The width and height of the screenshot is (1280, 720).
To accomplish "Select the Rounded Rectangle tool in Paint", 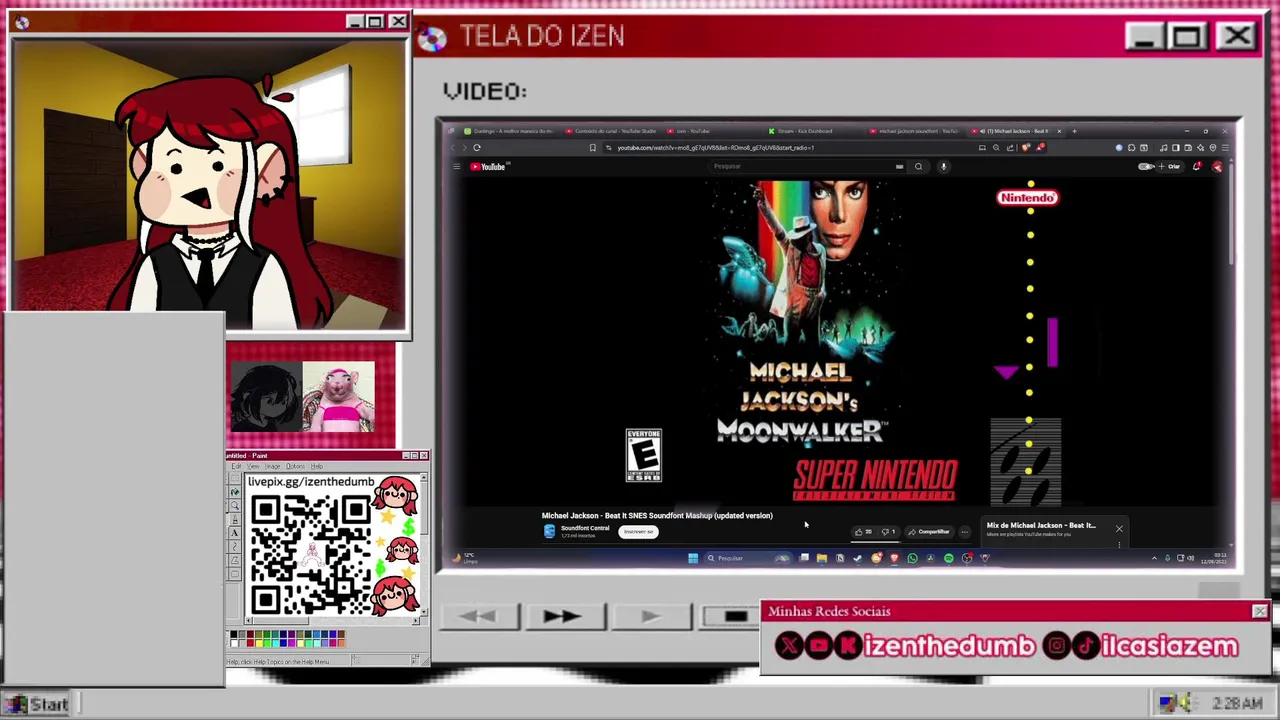I will click(235, 574).
